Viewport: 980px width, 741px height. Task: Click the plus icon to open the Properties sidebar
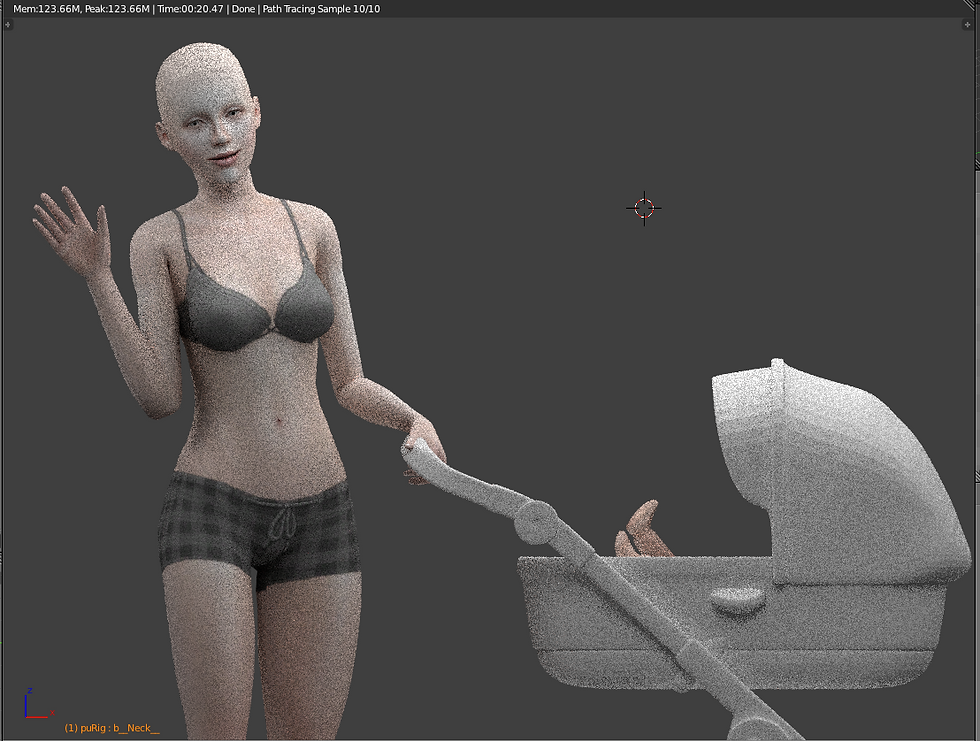point(967,25)
